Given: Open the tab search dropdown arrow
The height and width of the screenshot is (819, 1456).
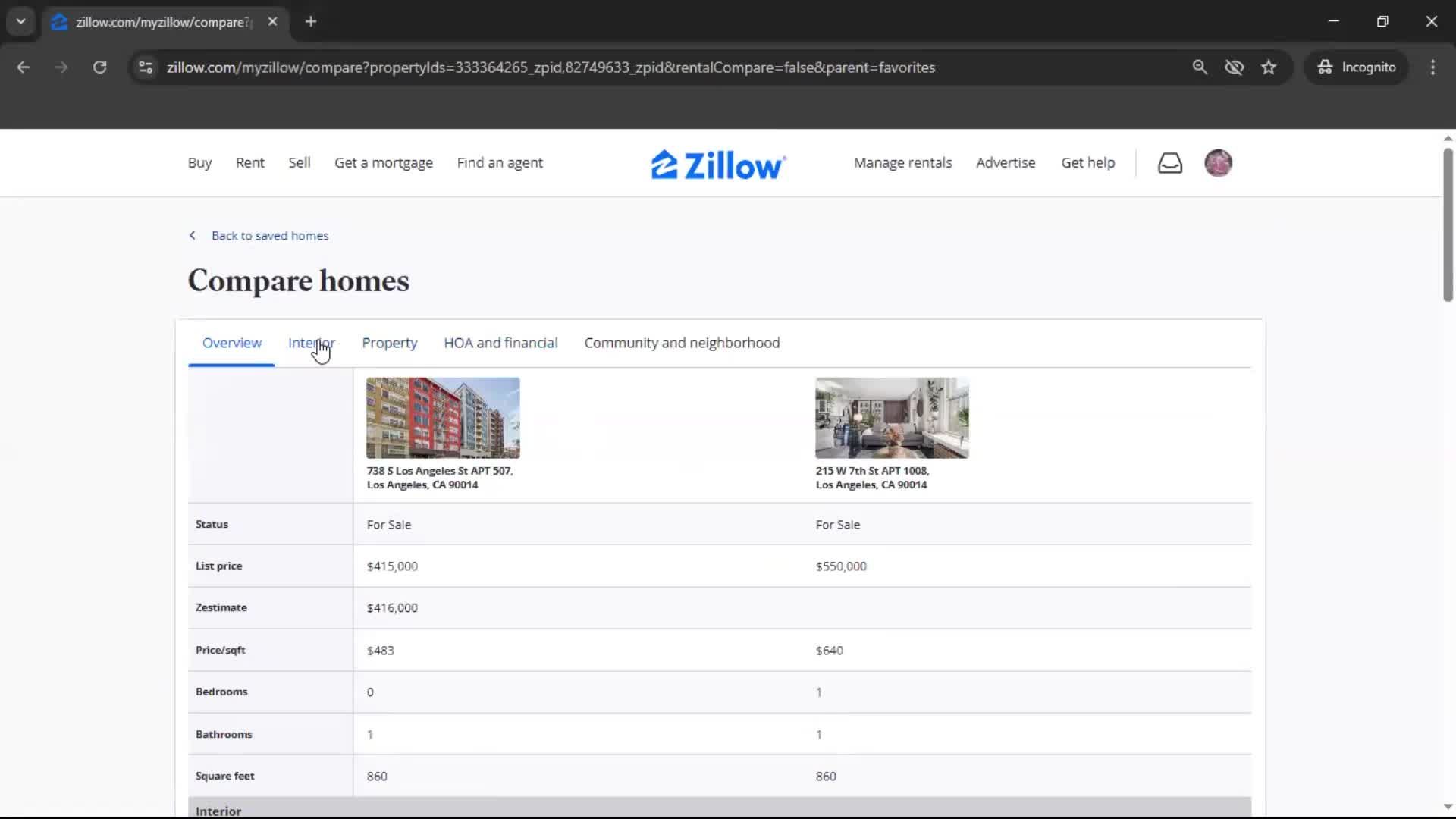Looking at the screenshot, I should pyautogui.click(x=20, y=22).
